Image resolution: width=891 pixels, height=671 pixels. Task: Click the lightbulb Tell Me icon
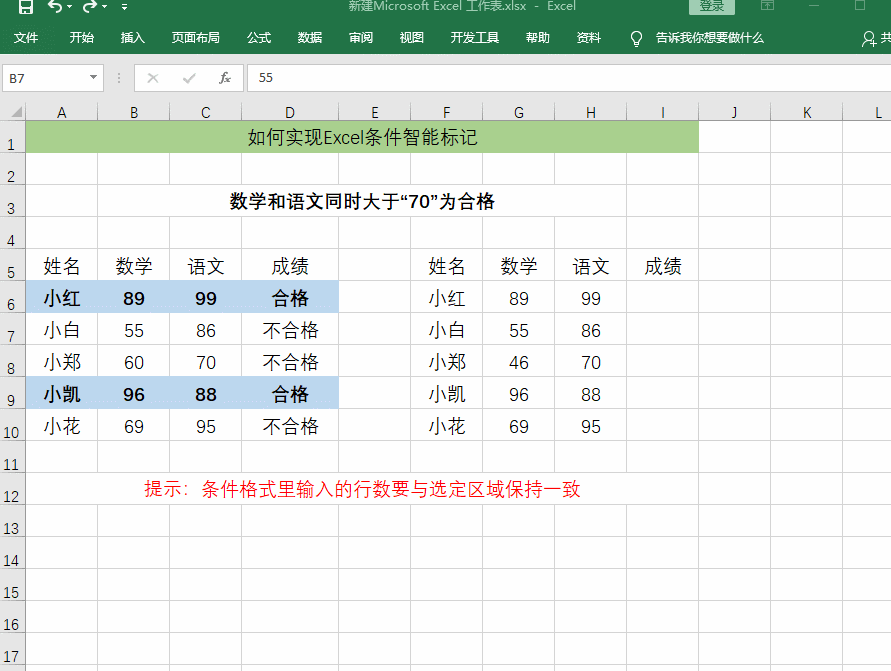point(636,38)
